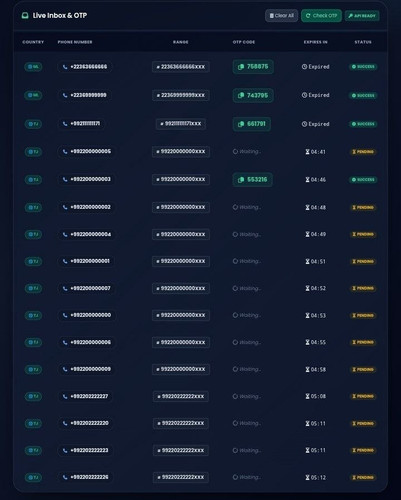Viewport: 401px width, 500px height.
Task: Click the country badge of the +992200000000 row
Action: click(x=33, y=315)
